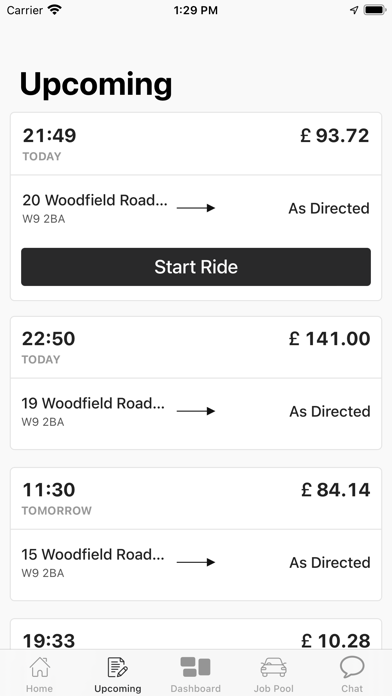Open the Chat speech bubble icon
The width and height of the screenshot is (392, 696).
(x=352, y=667)
